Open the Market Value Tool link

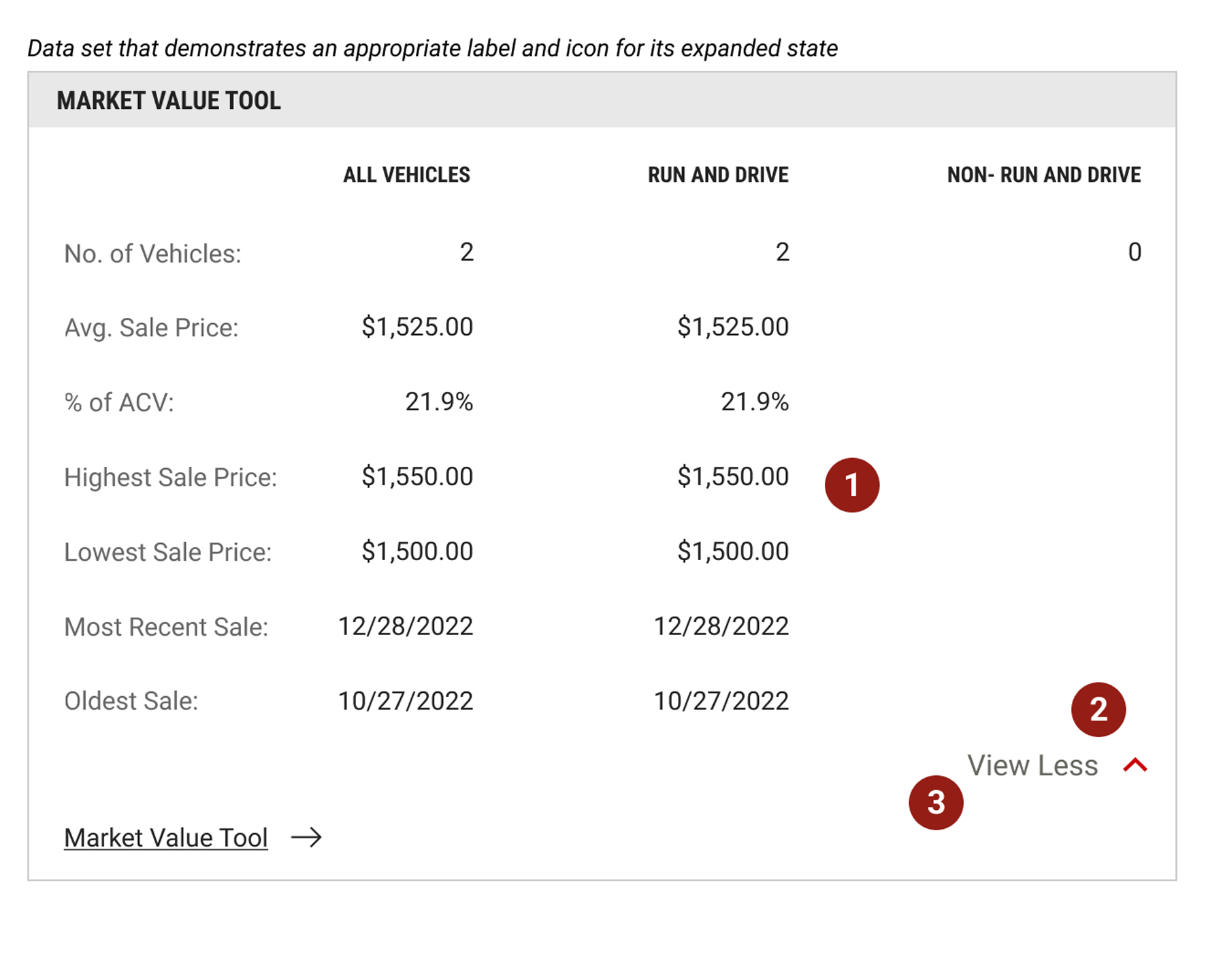pyautogui.click(x=165, y=838)
